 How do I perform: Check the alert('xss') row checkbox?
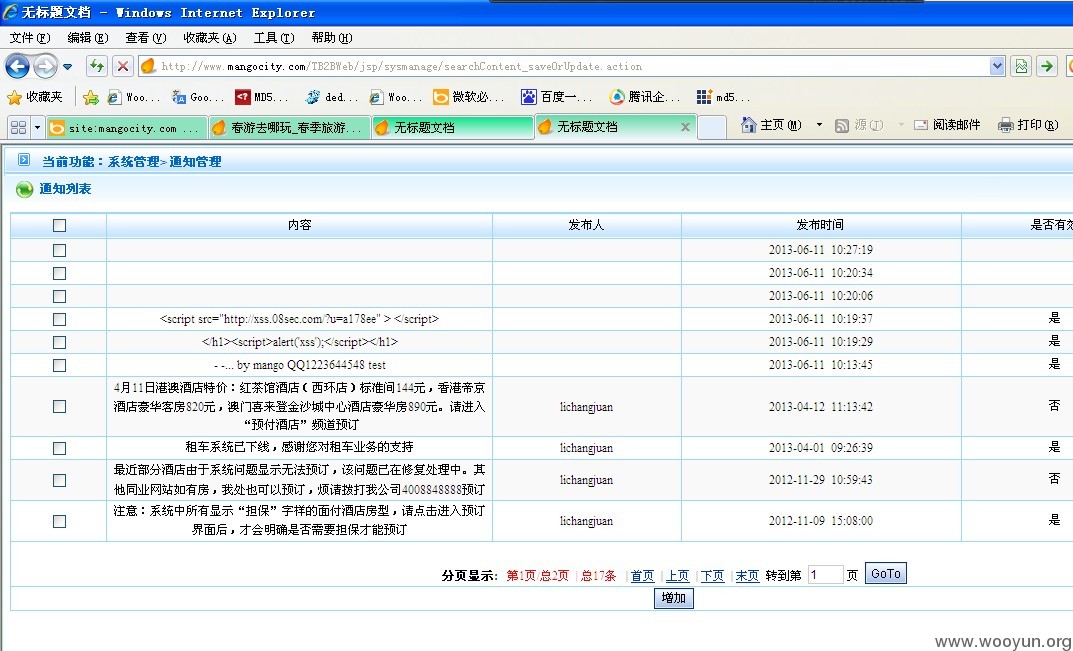(60, 342)
